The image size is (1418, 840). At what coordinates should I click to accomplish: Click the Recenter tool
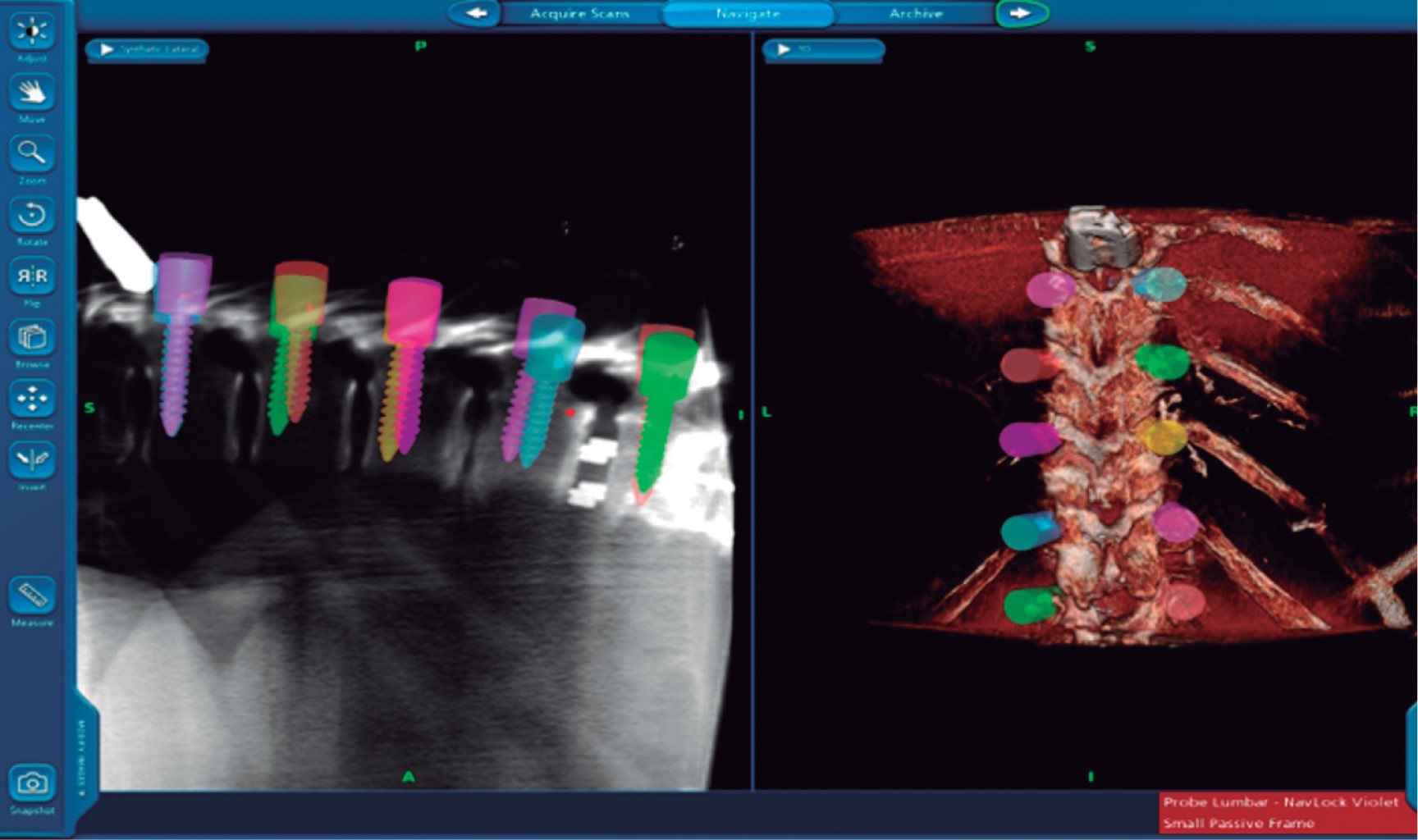click(32, 399)
